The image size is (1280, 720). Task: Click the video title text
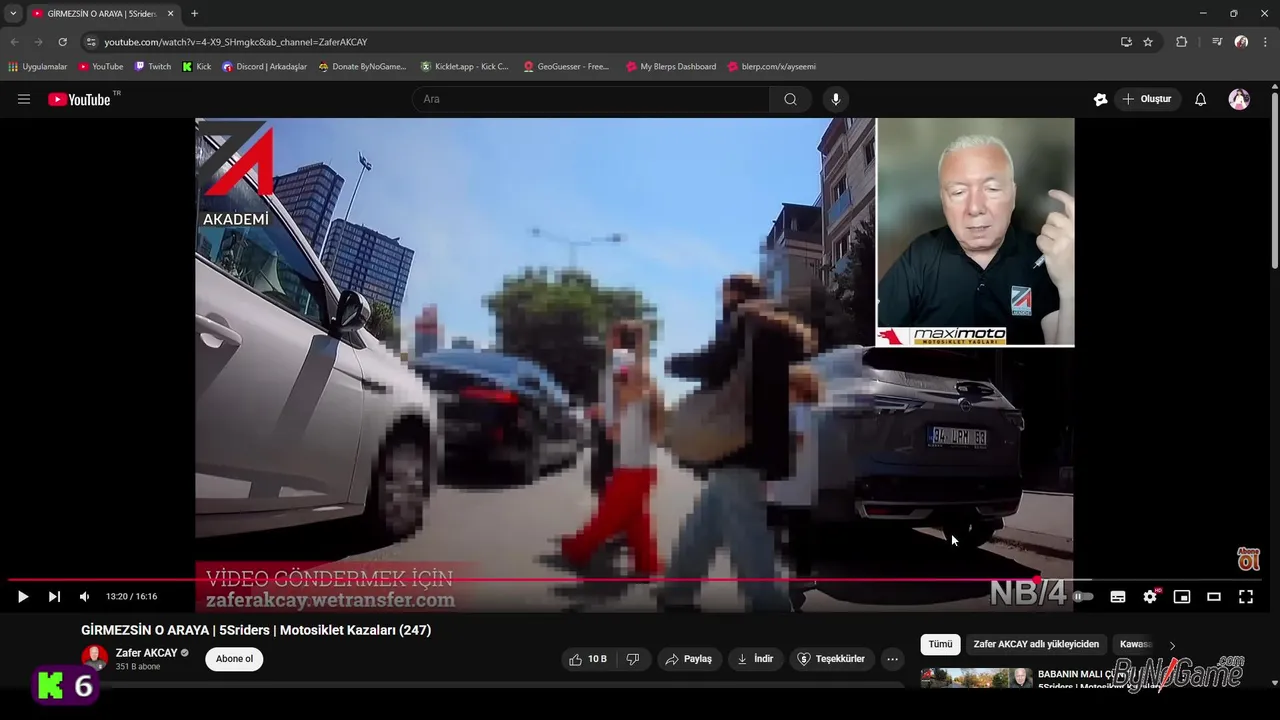tap(256, 630)
